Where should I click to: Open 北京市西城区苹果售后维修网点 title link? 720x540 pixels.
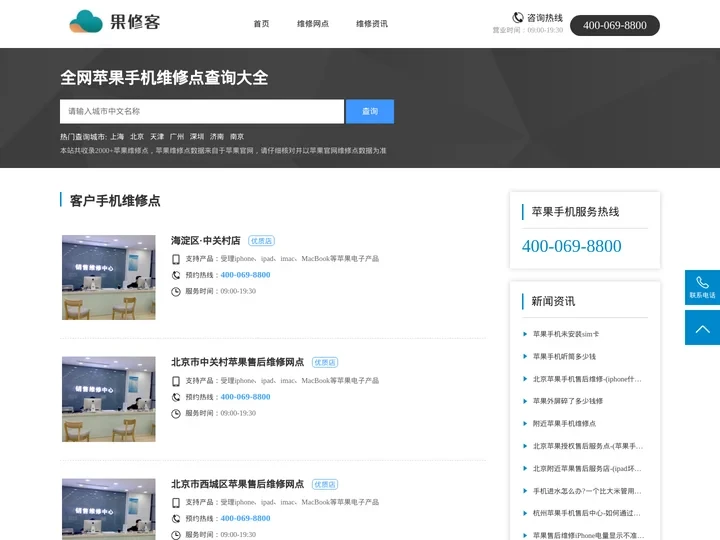click(237, 484)
